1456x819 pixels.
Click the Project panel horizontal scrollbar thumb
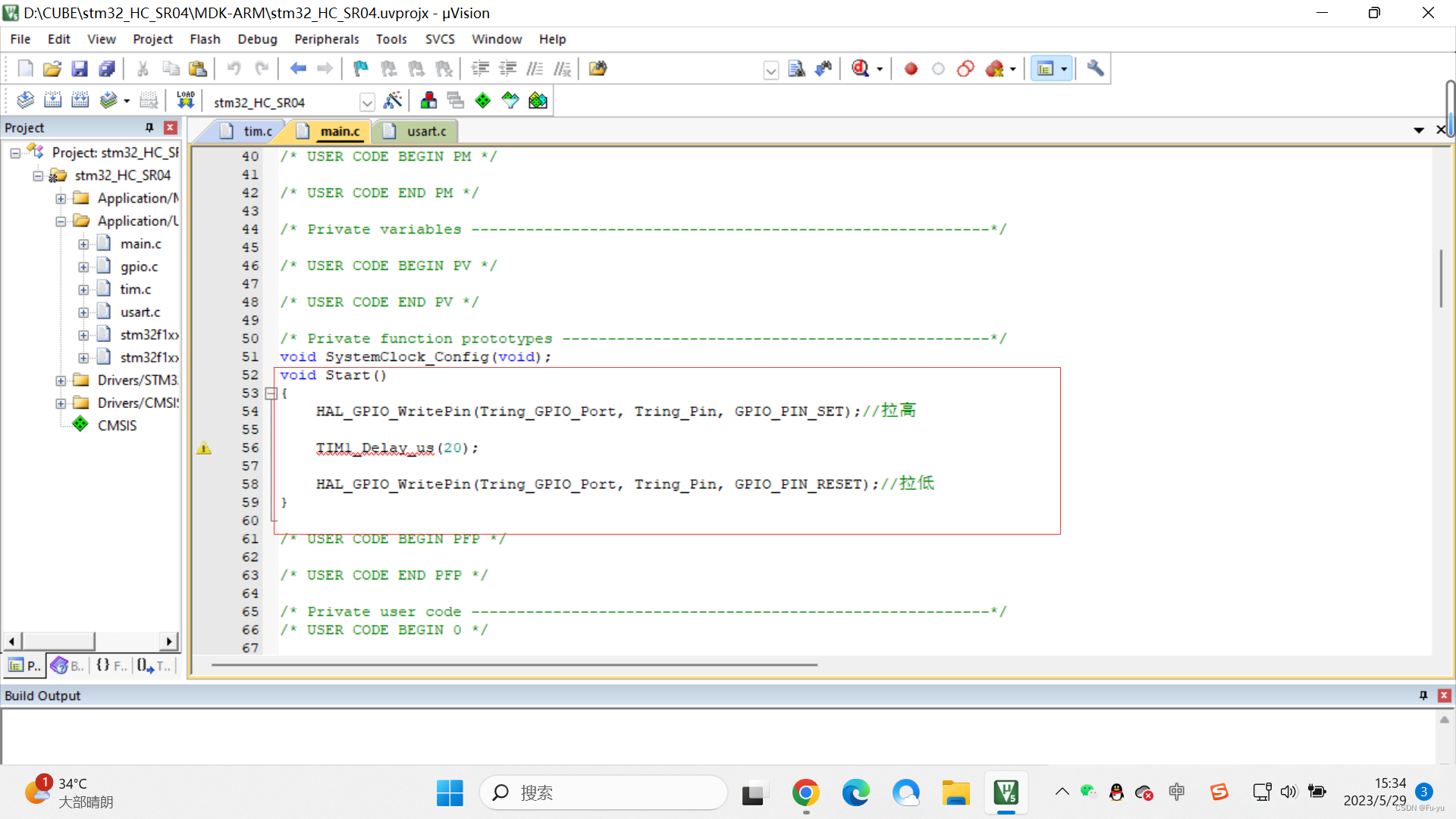(x=58, y=642)
